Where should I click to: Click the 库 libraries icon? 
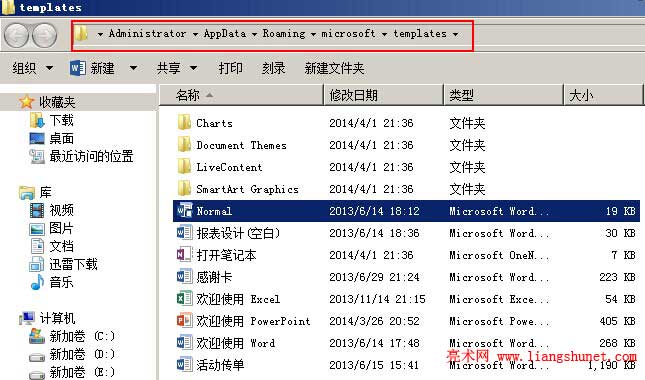coord(27,192)
